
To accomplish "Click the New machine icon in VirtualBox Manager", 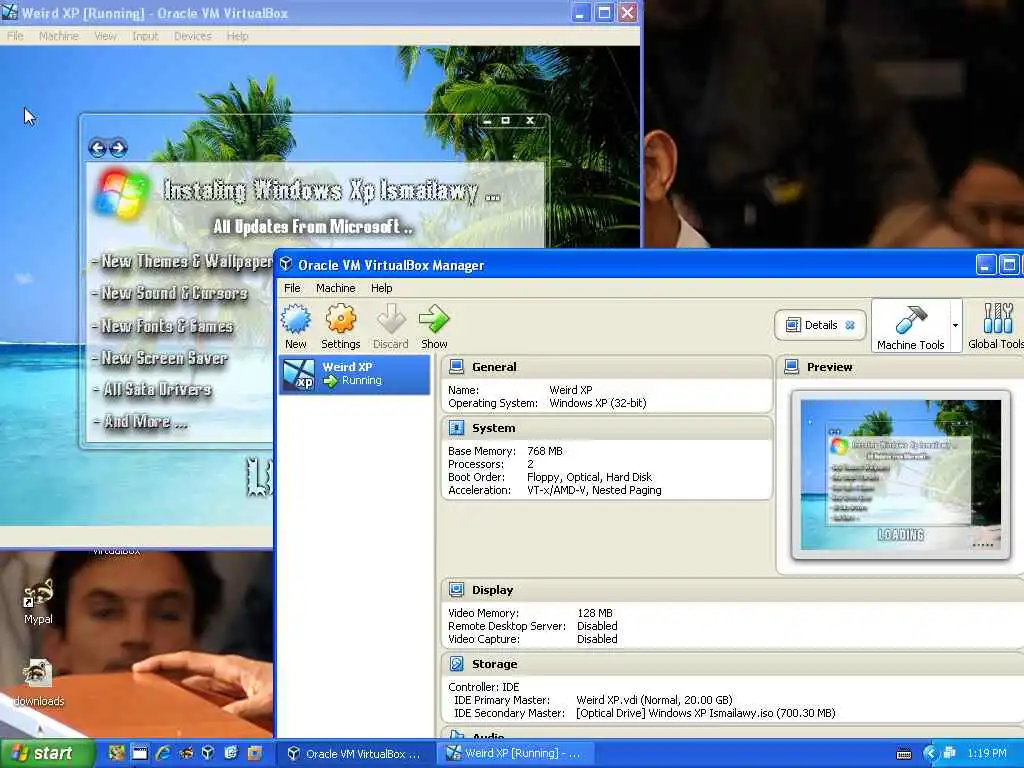I will pos(296,319).
